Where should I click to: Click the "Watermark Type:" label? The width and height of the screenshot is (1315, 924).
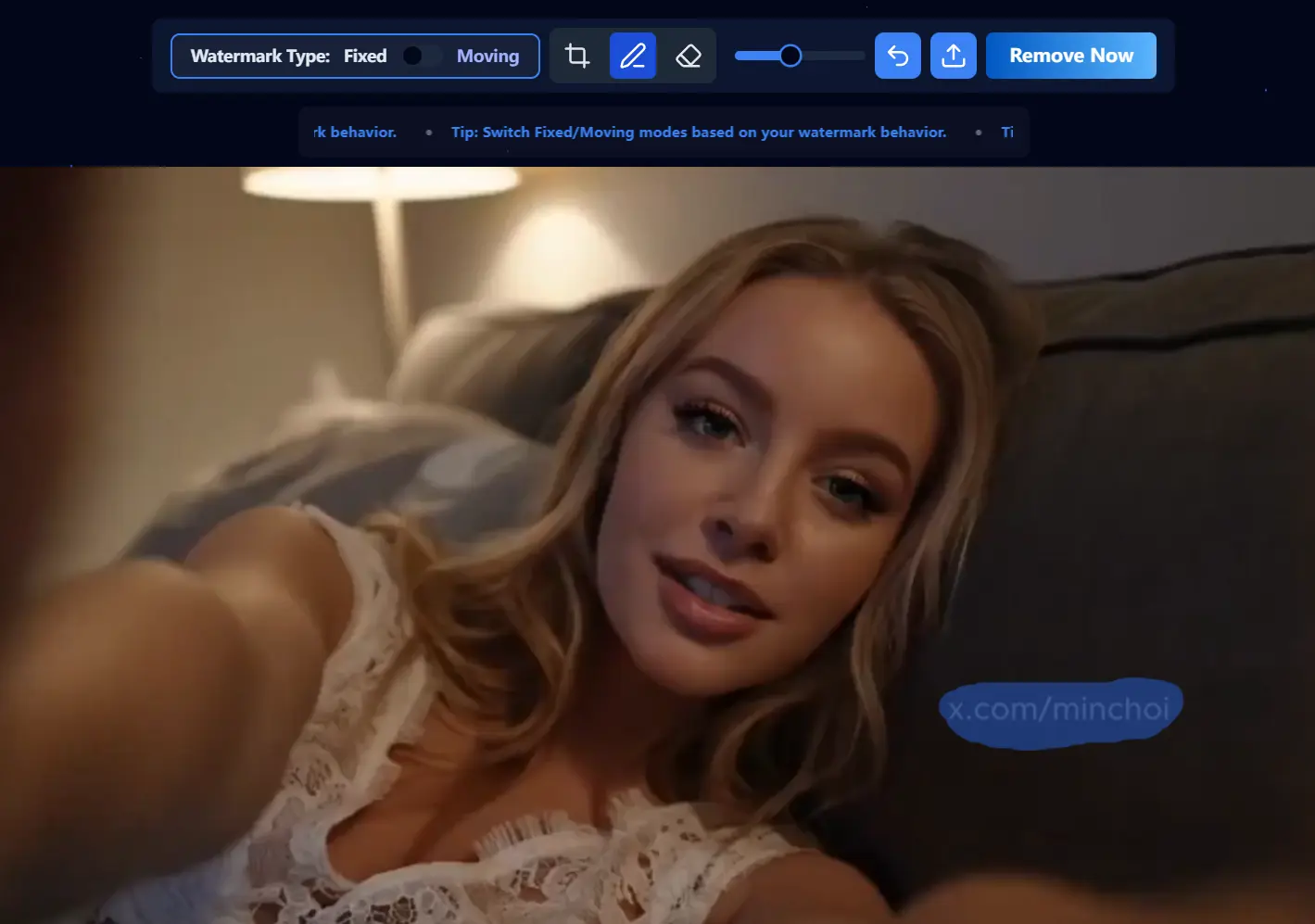click(x=259, y=57)
